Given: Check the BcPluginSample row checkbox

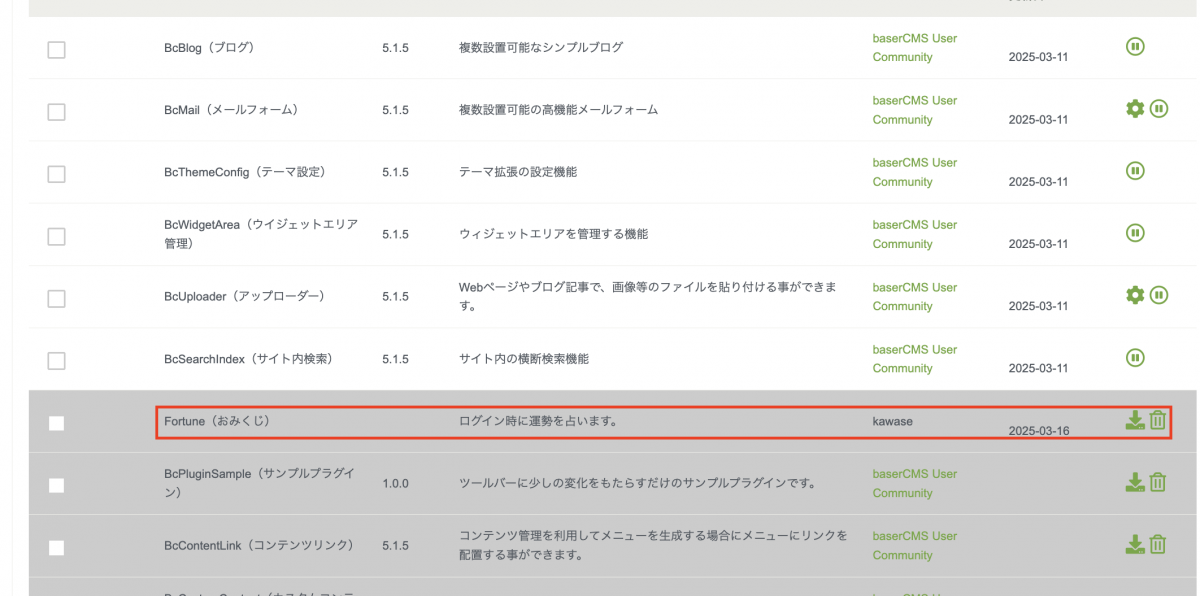Looking at the screenshot, I should pyautogui.click(x=56, y=485).
